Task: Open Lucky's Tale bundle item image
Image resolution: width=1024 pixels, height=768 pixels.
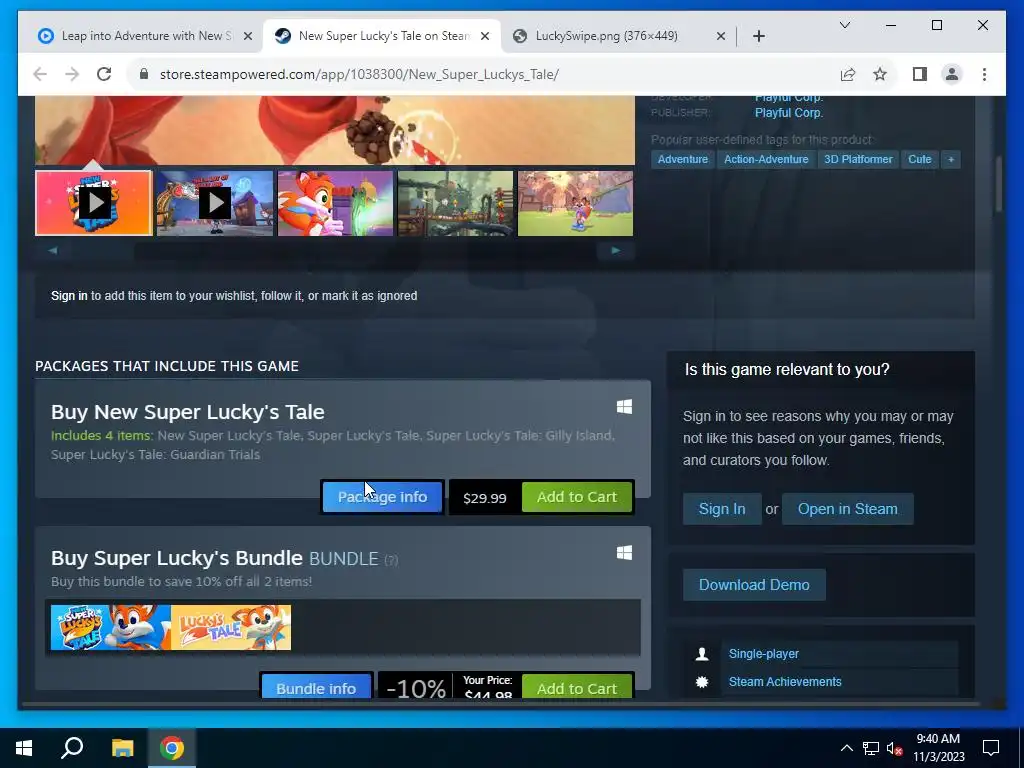Action: (231, 627)
